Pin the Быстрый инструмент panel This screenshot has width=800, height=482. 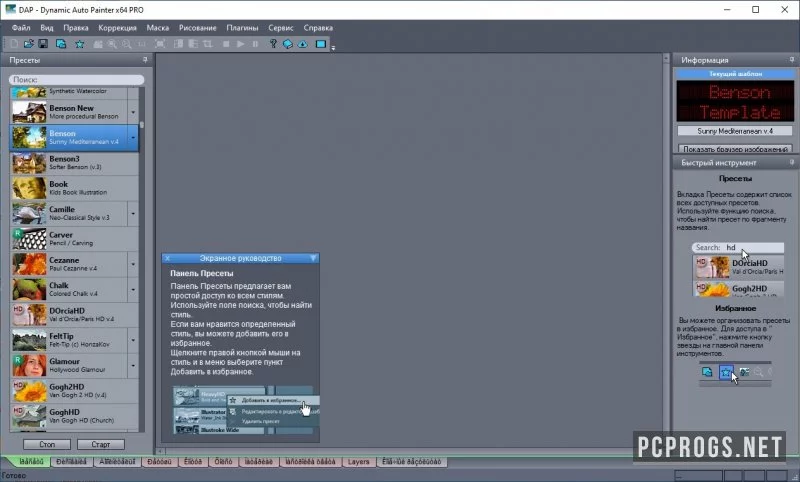click(792, 162)
